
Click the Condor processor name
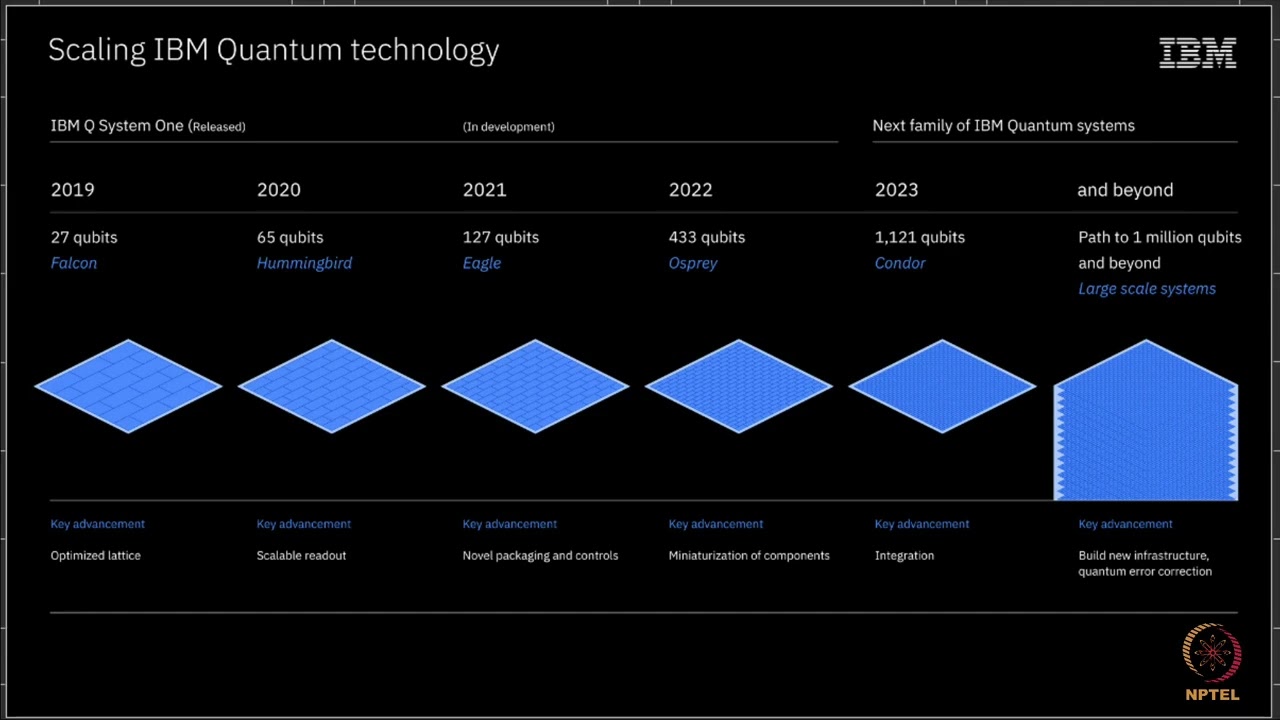(x=900, y=263)
